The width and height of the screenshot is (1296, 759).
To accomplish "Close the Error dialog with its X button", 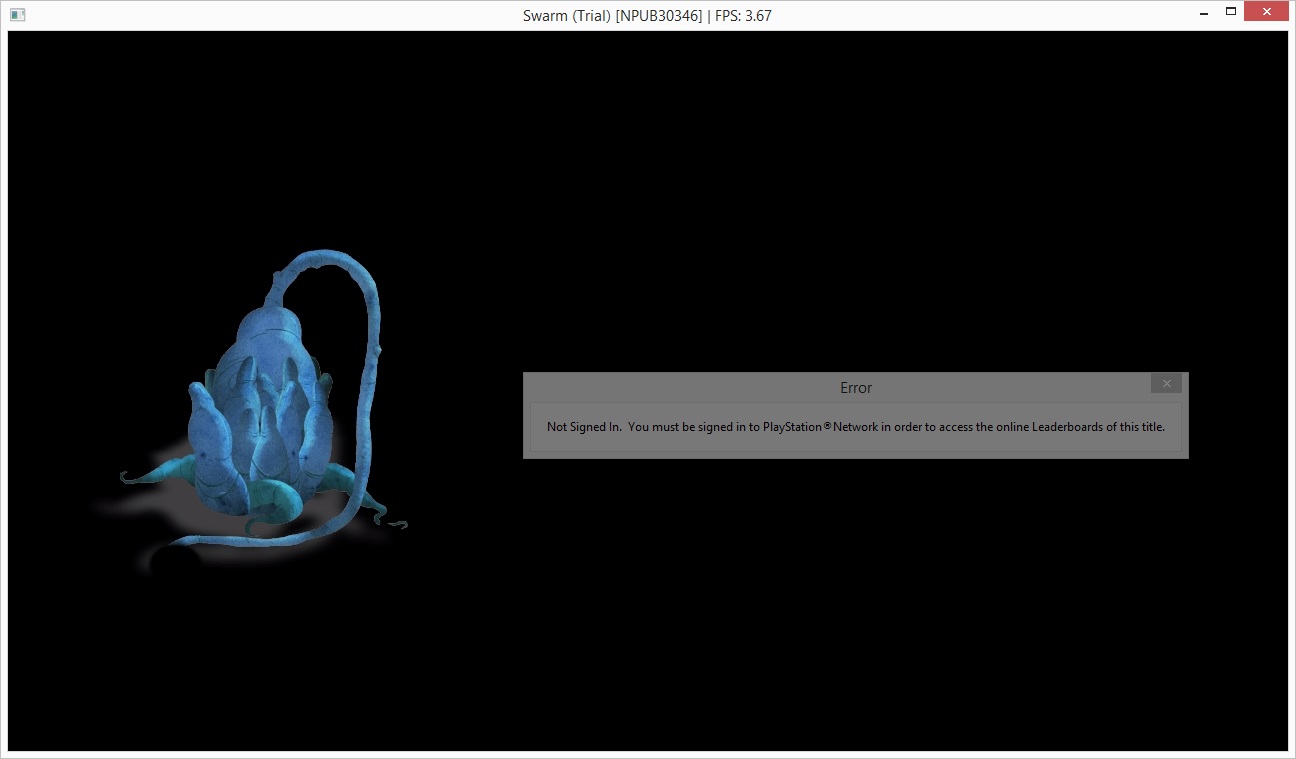I will (1166, 384).
